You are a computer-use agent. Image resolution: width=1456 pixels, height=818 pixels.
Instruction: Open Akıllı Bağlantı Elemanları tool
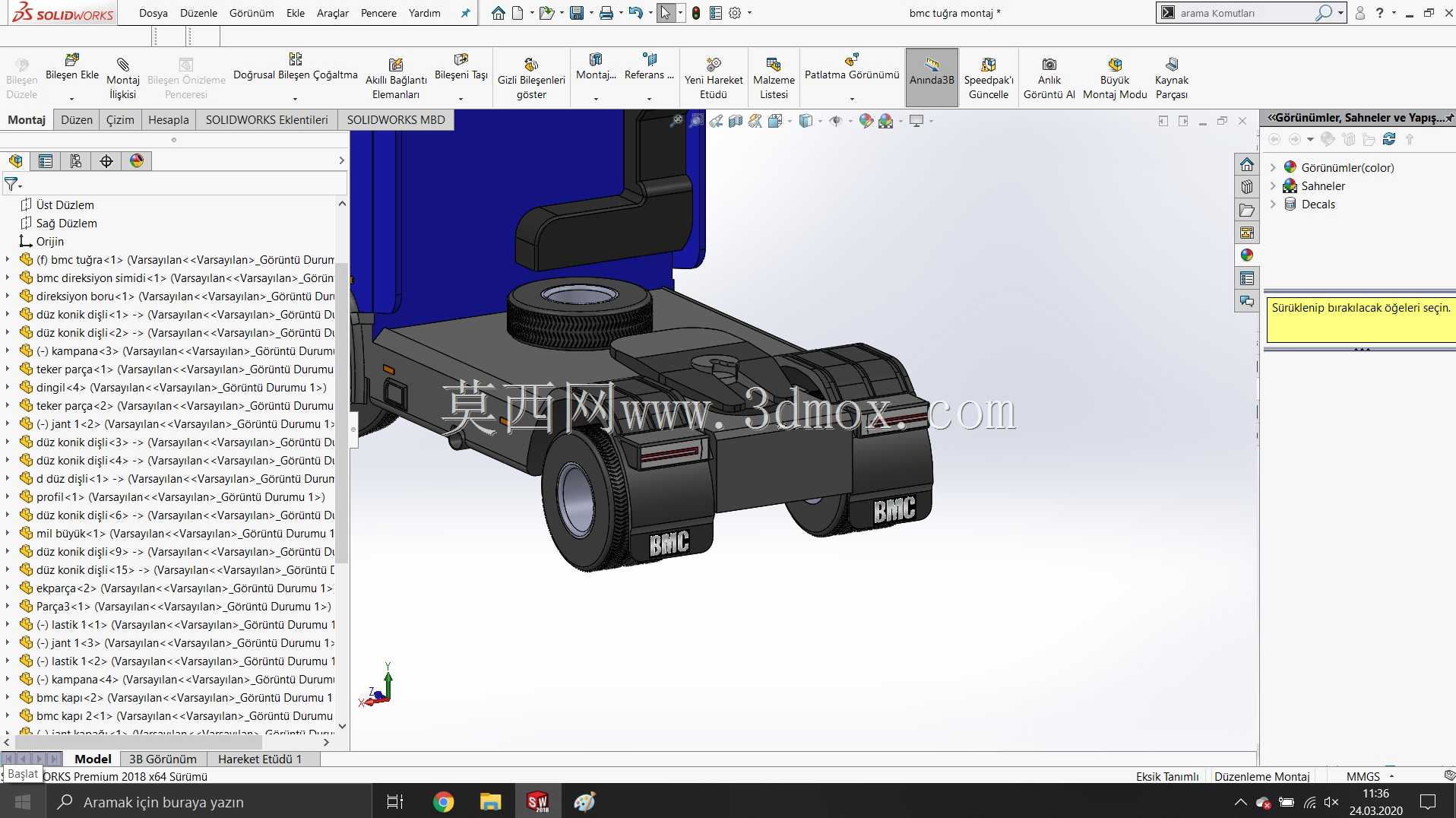pyautogui.click(x=396, y=78)
